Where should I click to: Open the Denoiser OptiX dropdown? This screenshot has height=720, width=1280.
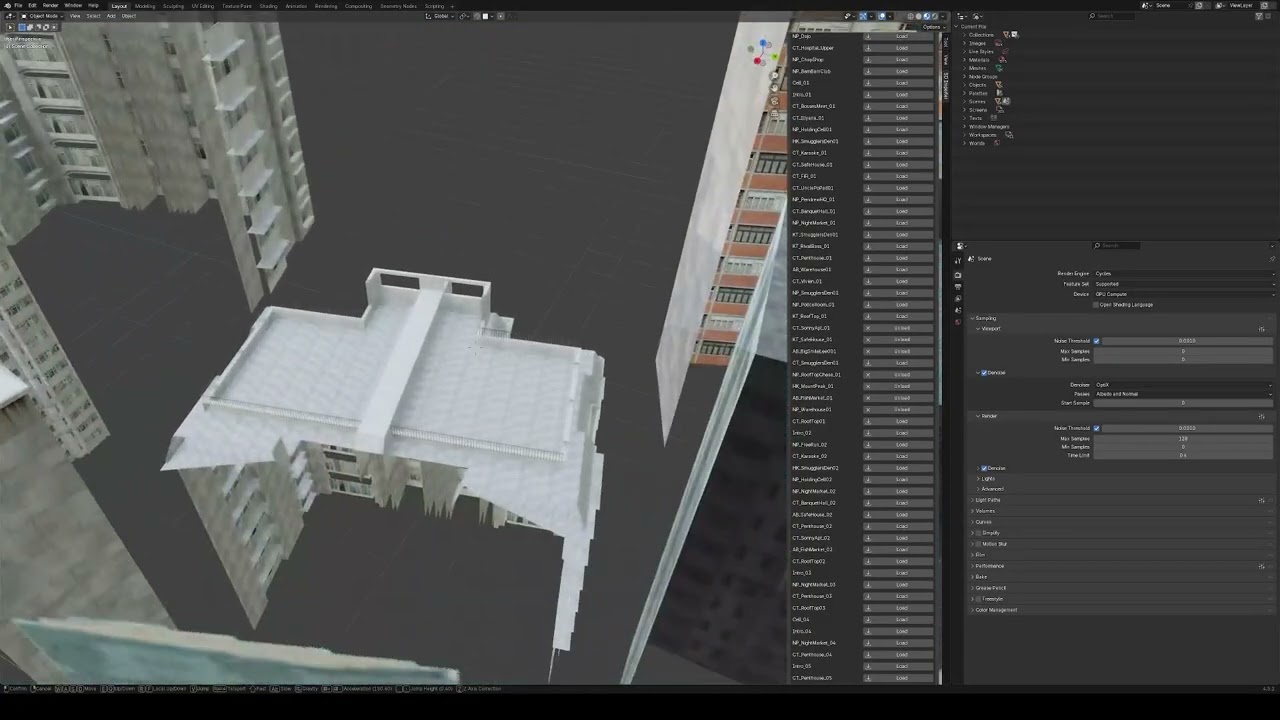[x=1184, y=385]
